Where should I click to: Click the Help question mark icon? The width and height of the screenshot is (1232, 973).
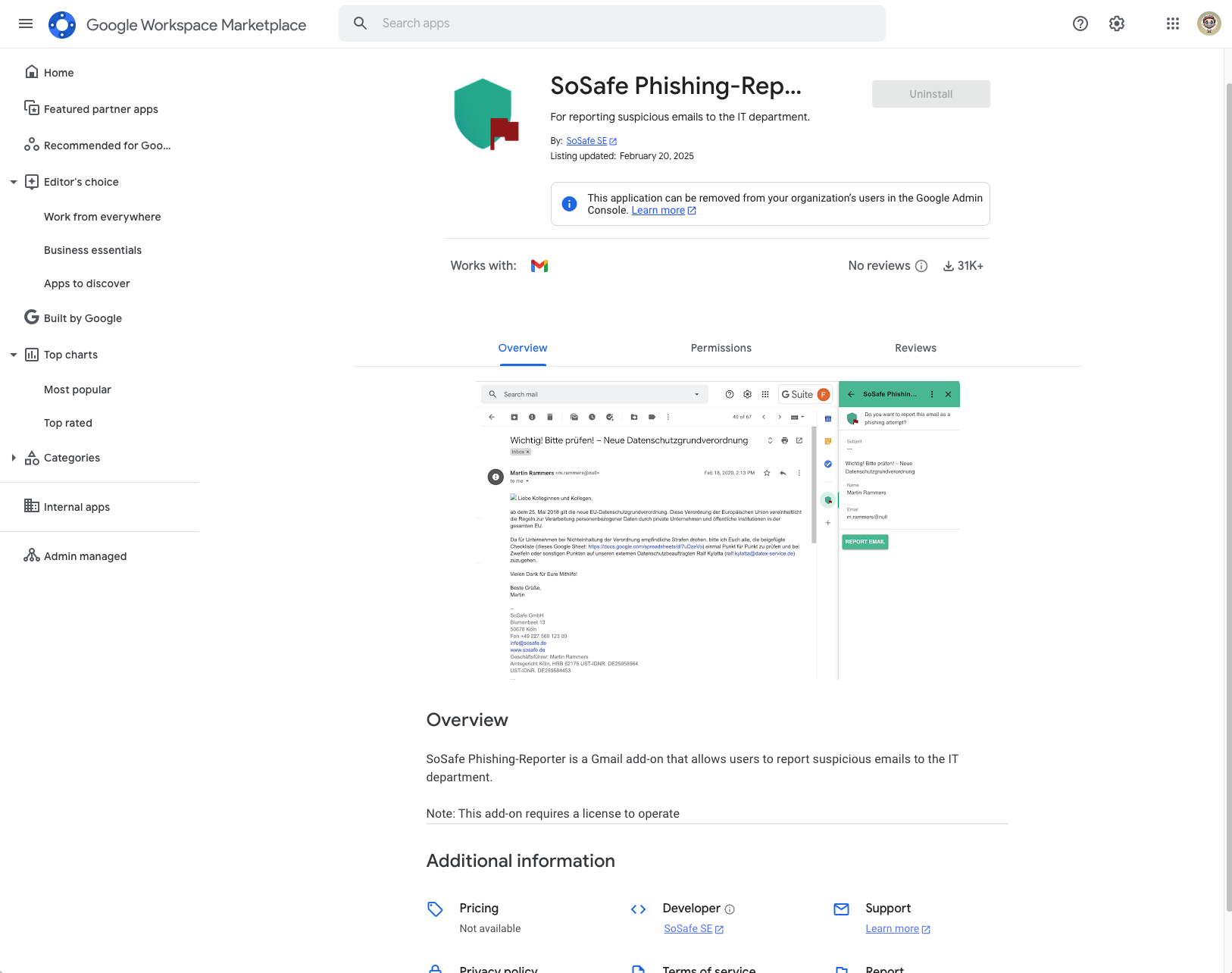coord(1080,23)
